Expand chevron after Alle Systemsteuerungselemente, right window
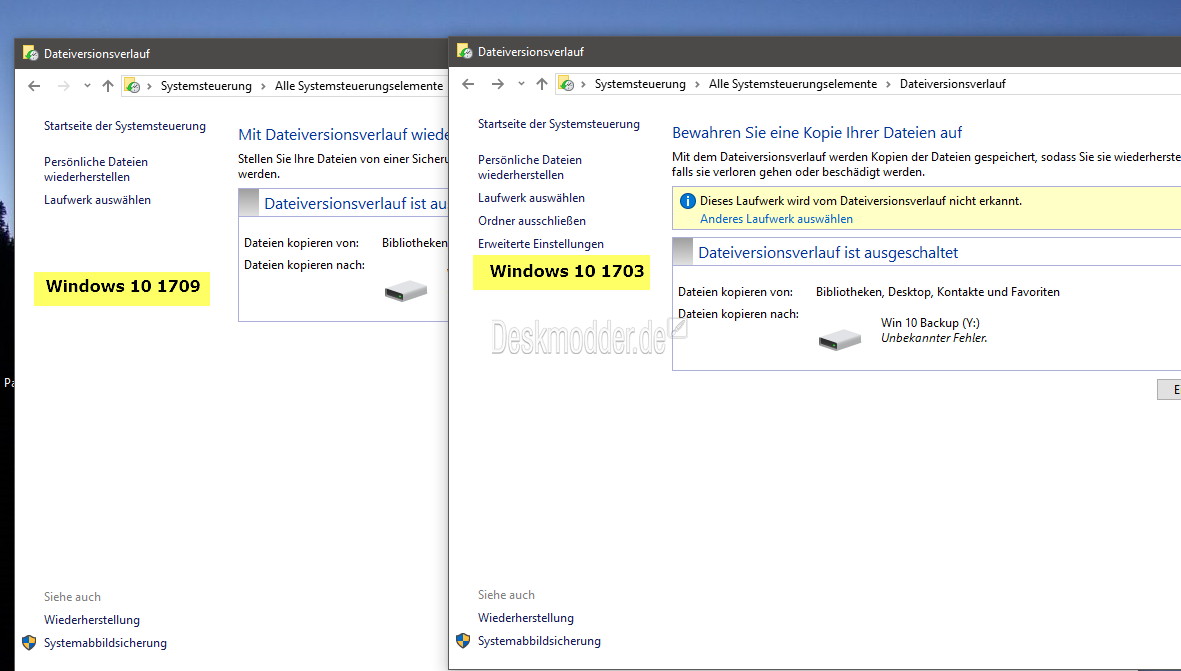 click(x=889, y=84)
